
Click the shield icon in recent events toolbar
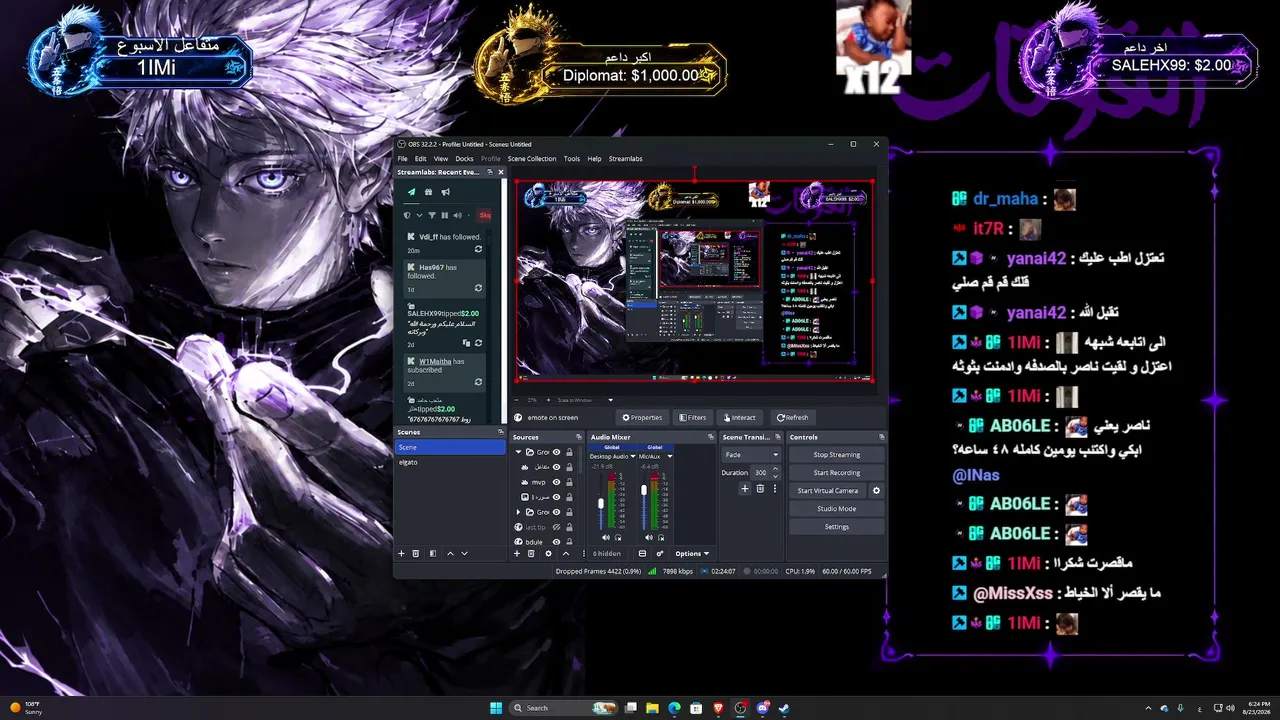point(407,215)
